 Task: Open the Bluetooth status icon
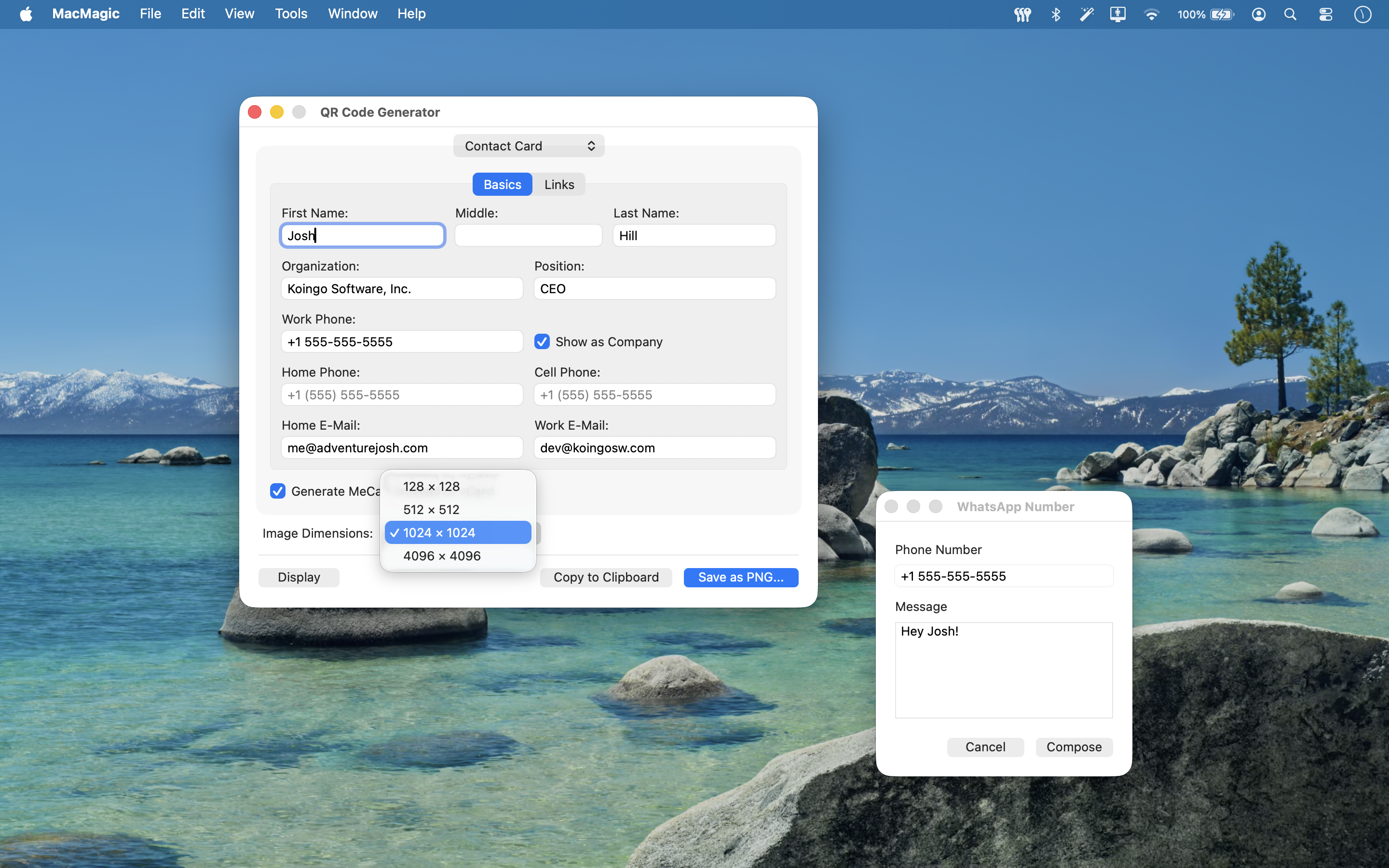tap(1055, 14)
